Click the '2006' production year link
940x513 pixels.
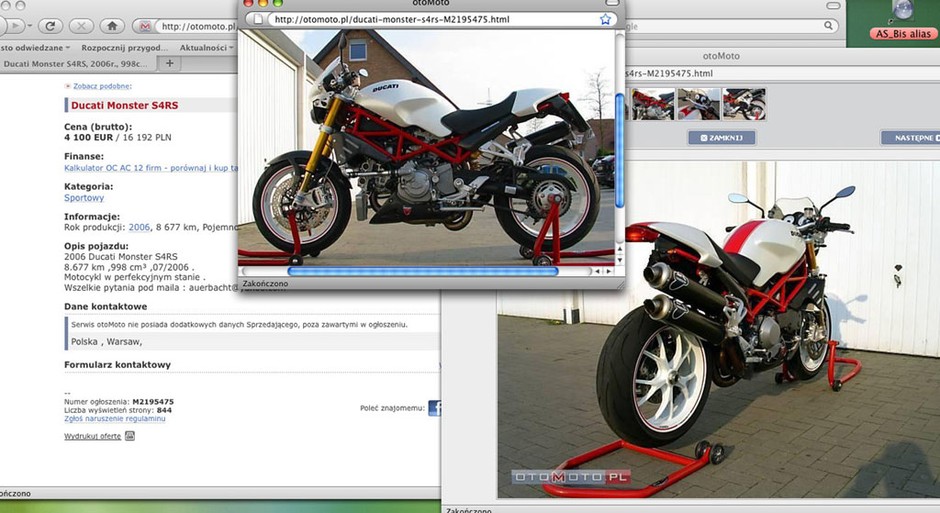(x=139, y=228)
